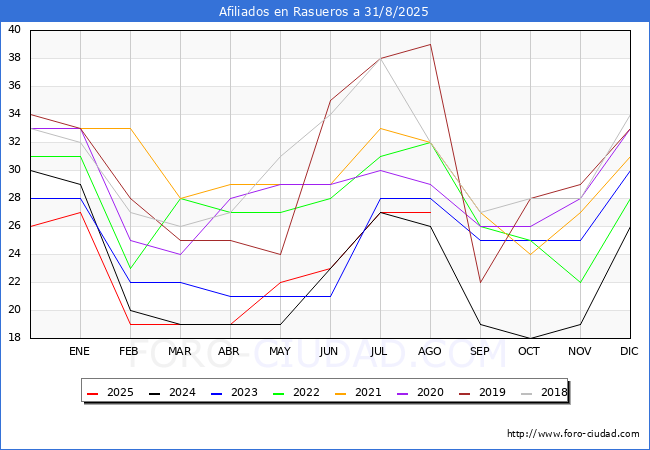The height and width of the screenshot is (450, 650).
Task: Click the y-axis value 18
Action: tap(15, 338)
